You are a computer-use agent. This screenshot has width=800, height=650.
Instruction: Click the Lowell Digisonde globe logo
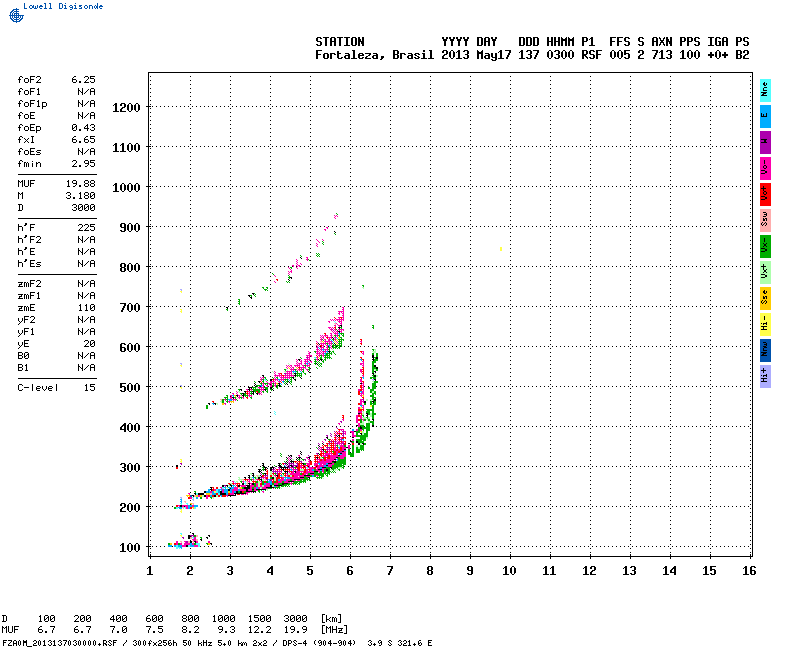16,15
